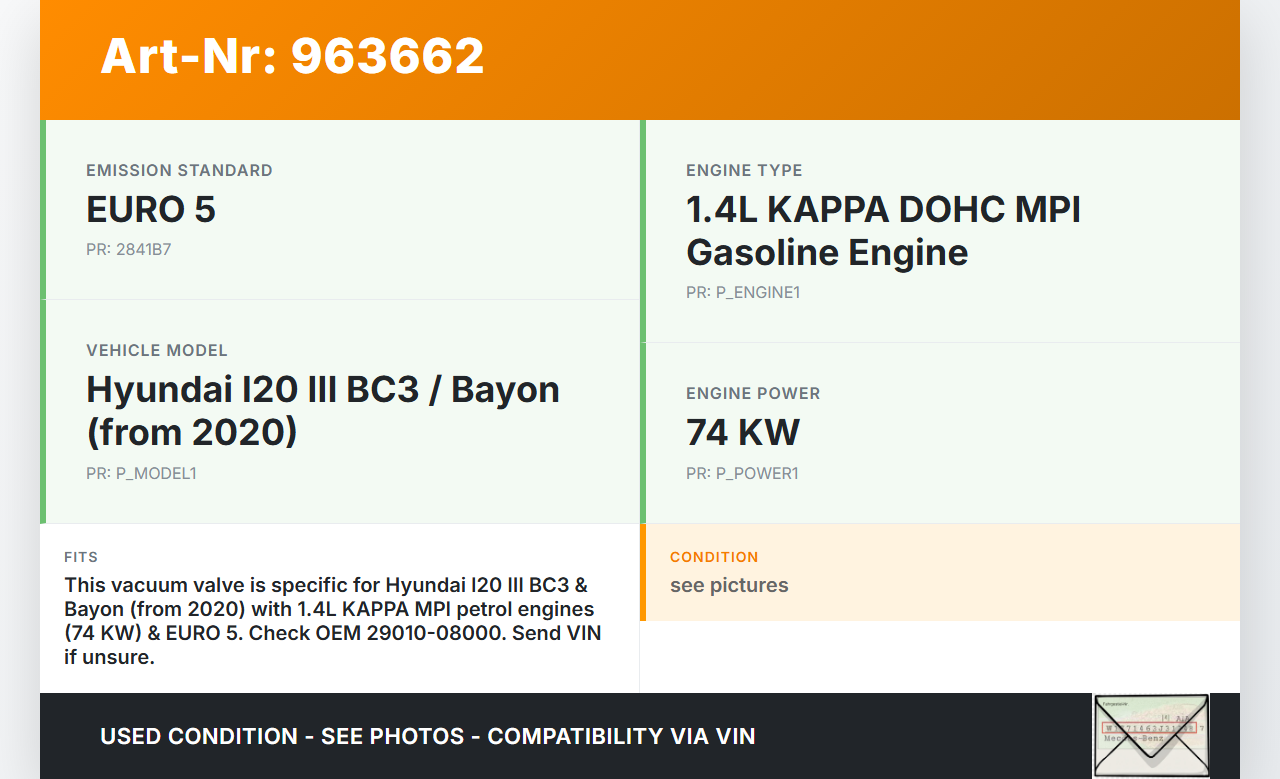Click the PR: P_POWER1 code

coord(741,473)
